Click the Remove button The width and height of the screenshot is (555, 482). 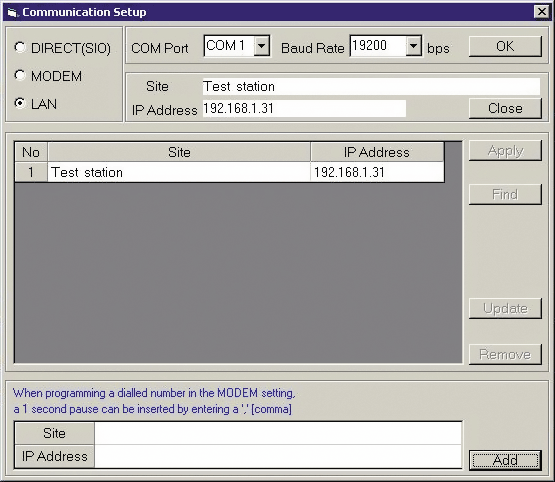tap(505, 354)
